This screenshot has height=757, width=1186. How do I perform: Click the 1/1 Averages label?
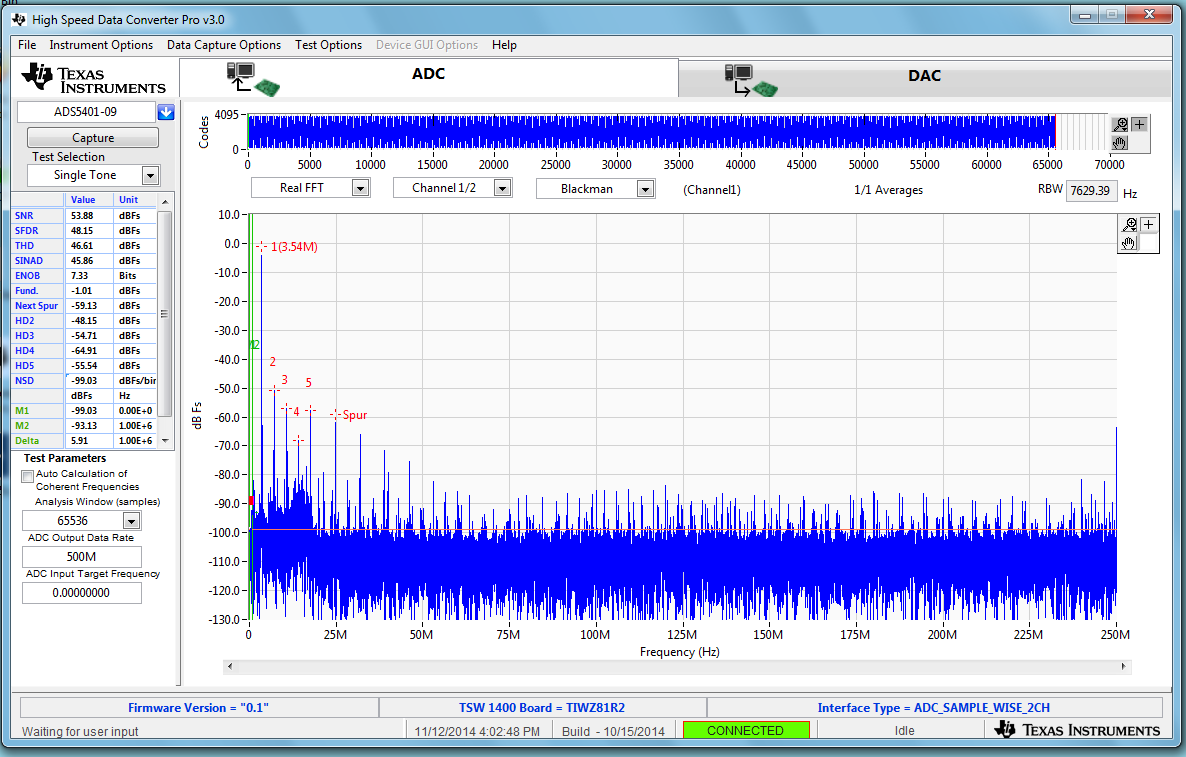pos(888,190)
